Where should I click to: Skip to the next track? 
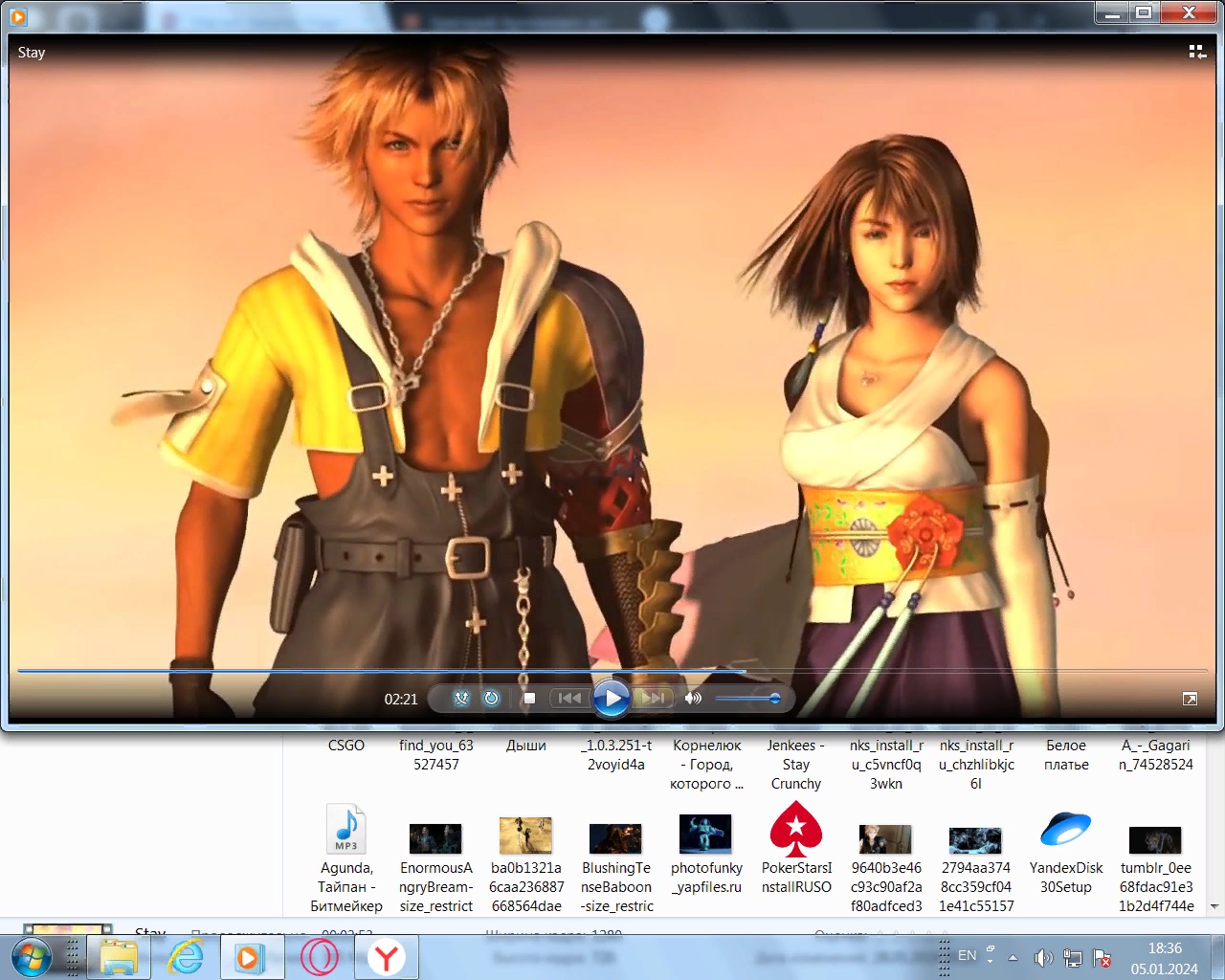[x=655, y=699]
